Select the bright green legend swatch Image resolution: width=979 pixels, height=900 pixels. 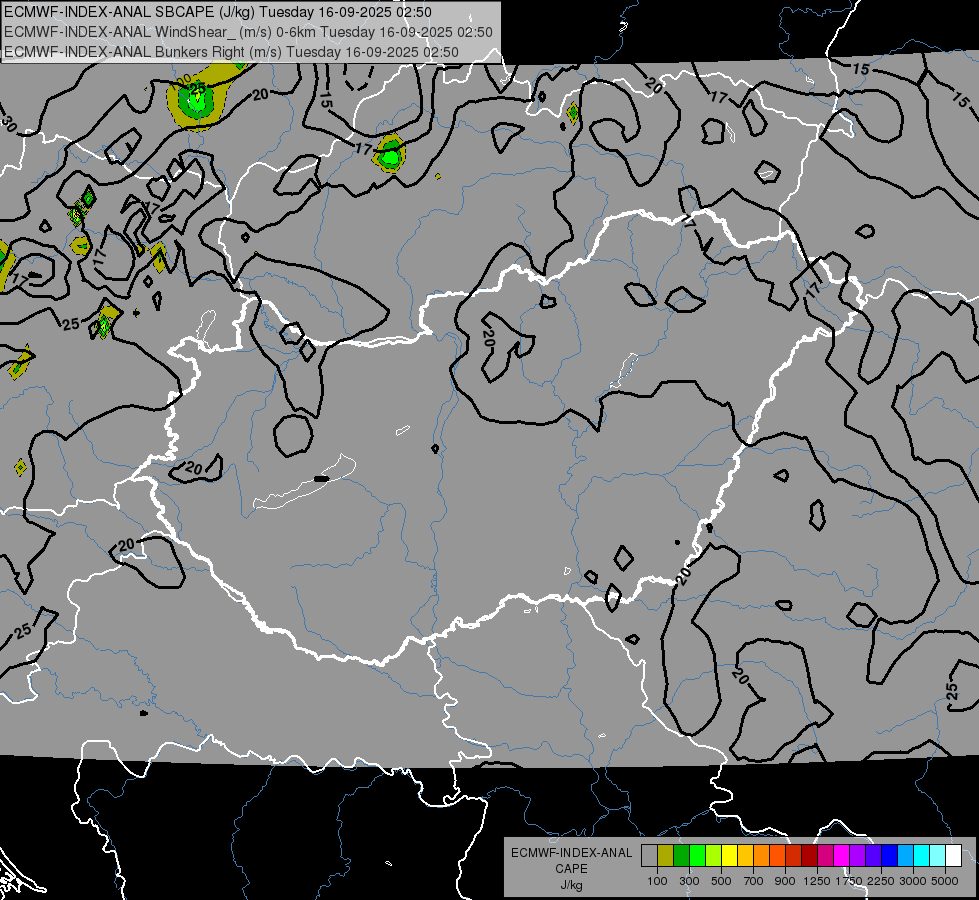697,856
